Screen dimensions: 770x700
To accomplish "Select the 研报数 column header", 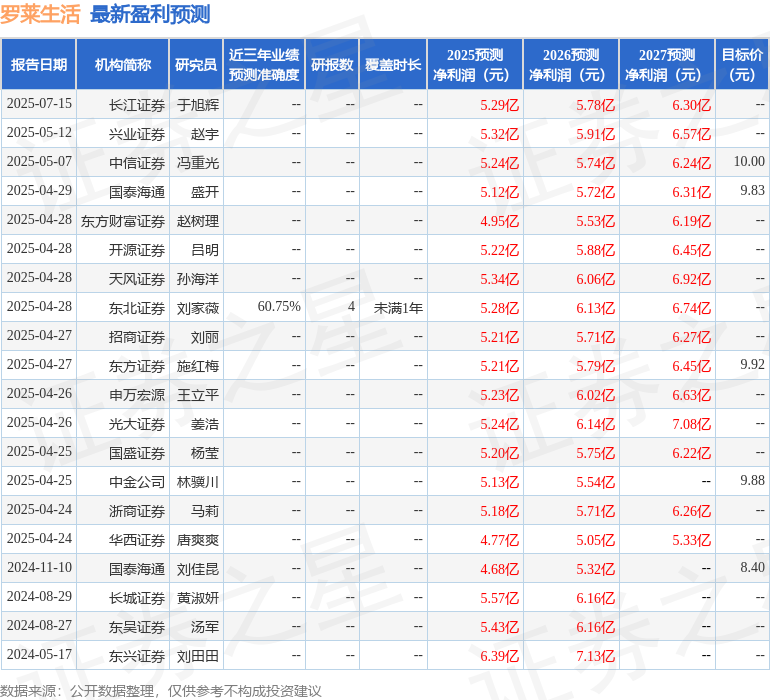I will click(x=332, y=64).
